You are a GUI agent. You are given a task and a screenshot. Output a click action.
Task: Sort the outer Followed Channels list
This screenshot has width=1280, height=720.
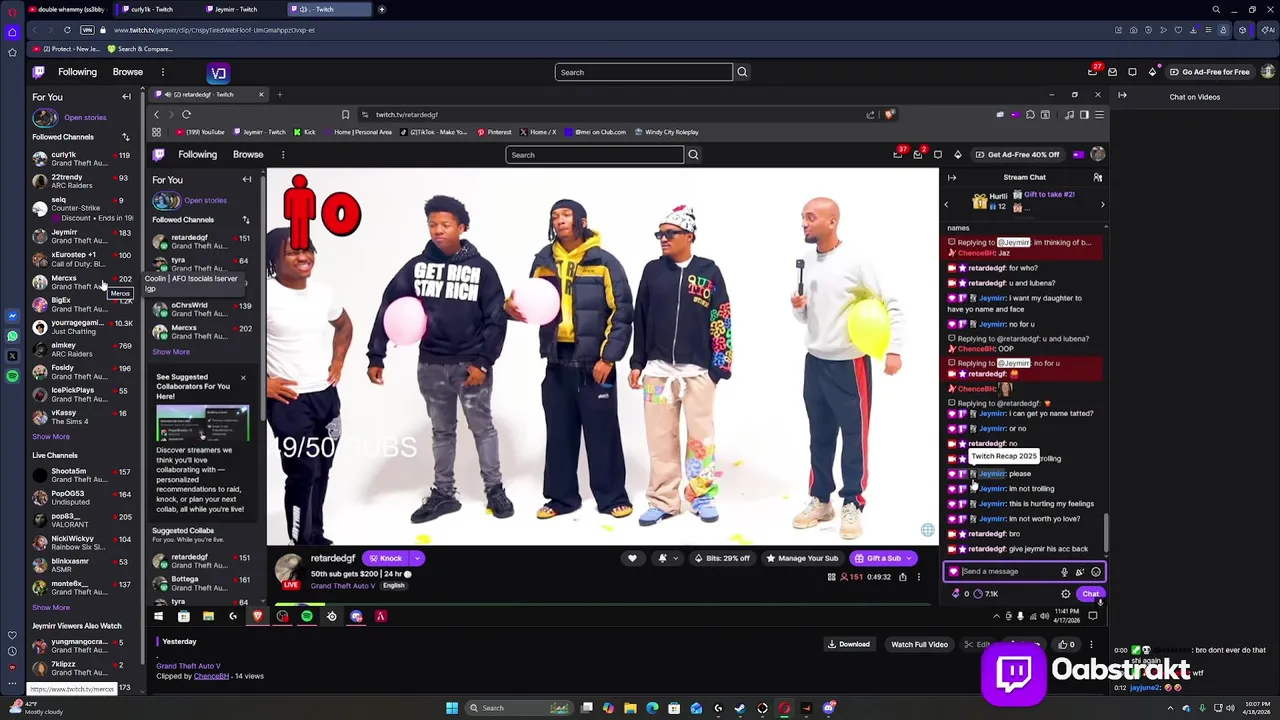point(125,137)
